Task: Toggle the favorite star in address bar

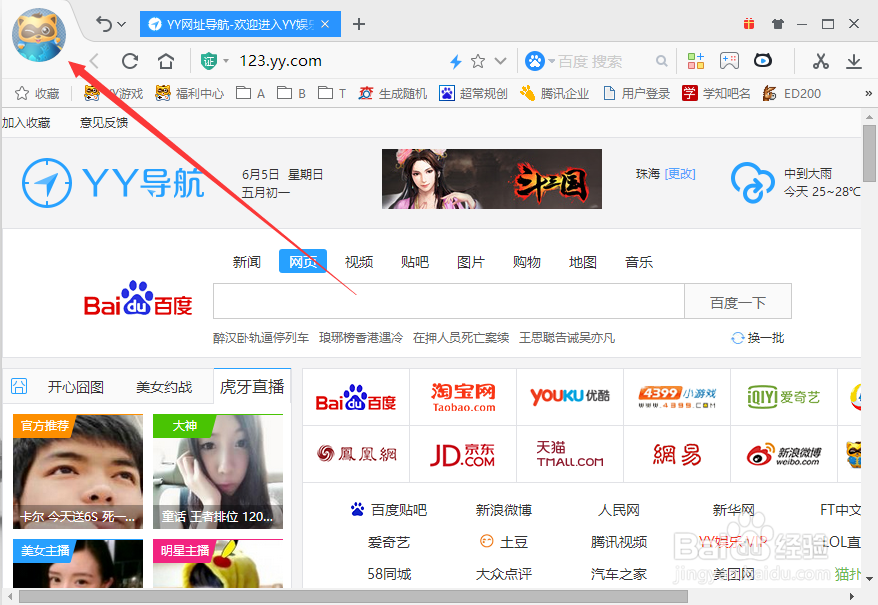Action: tap(478, 60)
